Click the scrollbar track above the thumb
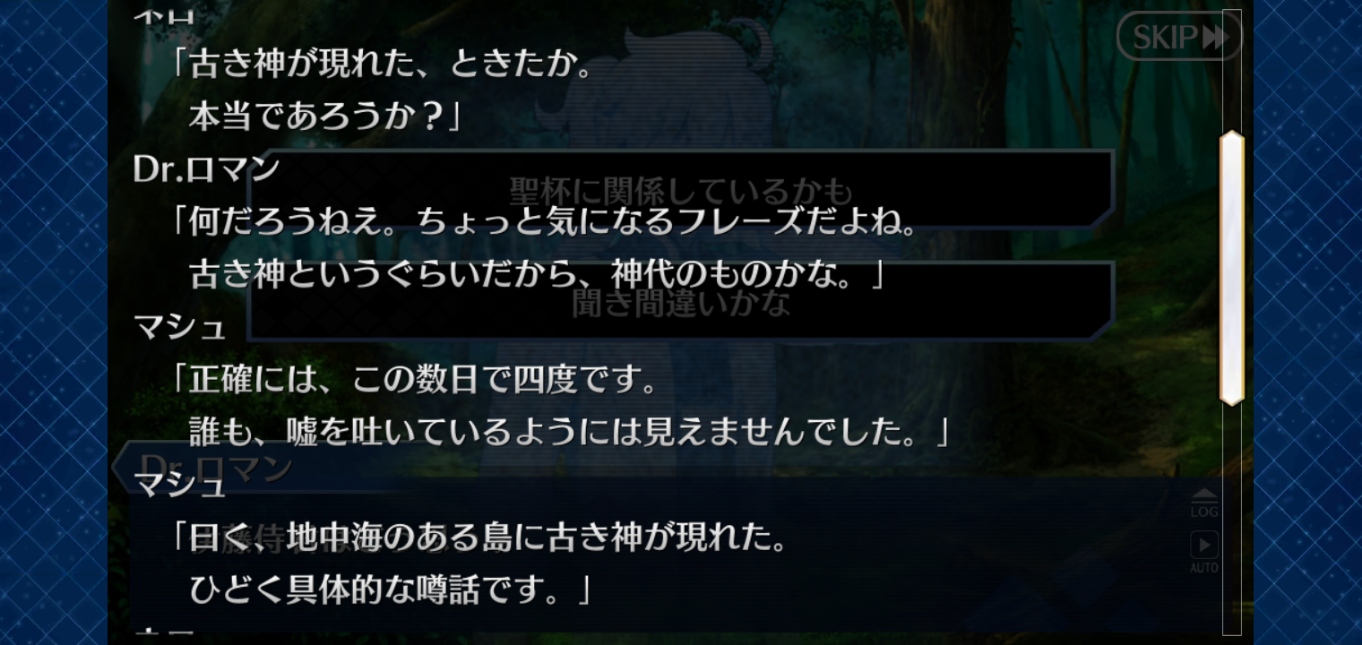The height and width of the screenshot is (645, 1362). (x=1232, y=70)
